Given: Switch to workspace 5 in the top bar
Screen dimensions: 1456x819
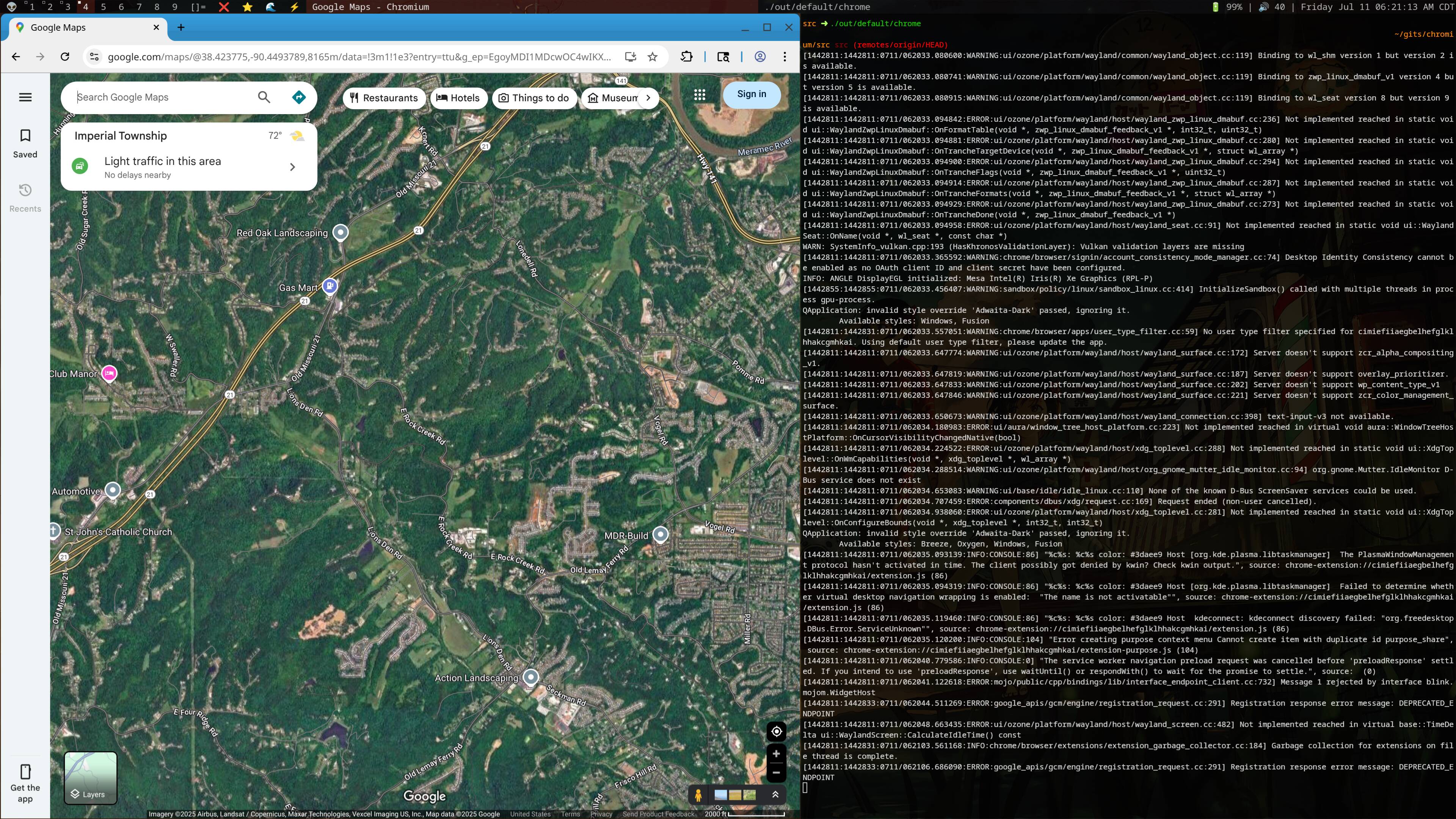Looking at the screenshot, I should [x=103, y=7].
